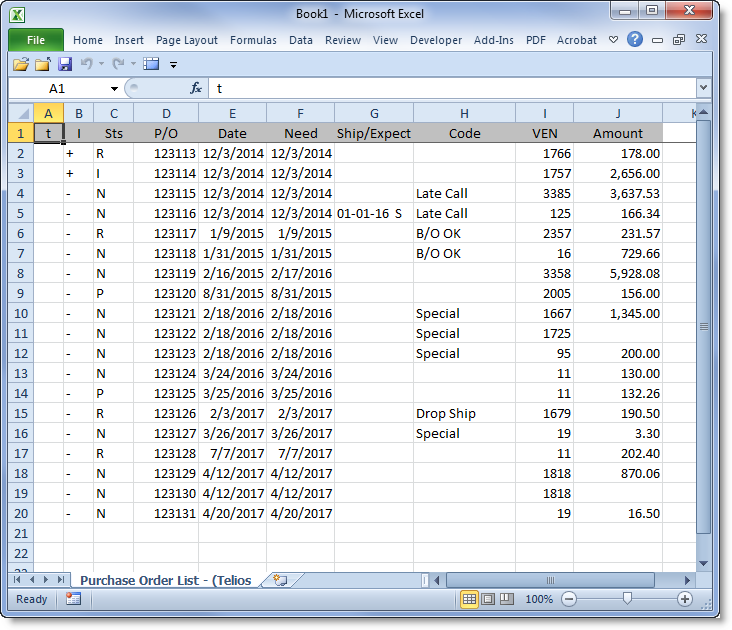Click the macro recording icon in status bar
This screenshot has width=732, height=630.
[x=73, y=599]
